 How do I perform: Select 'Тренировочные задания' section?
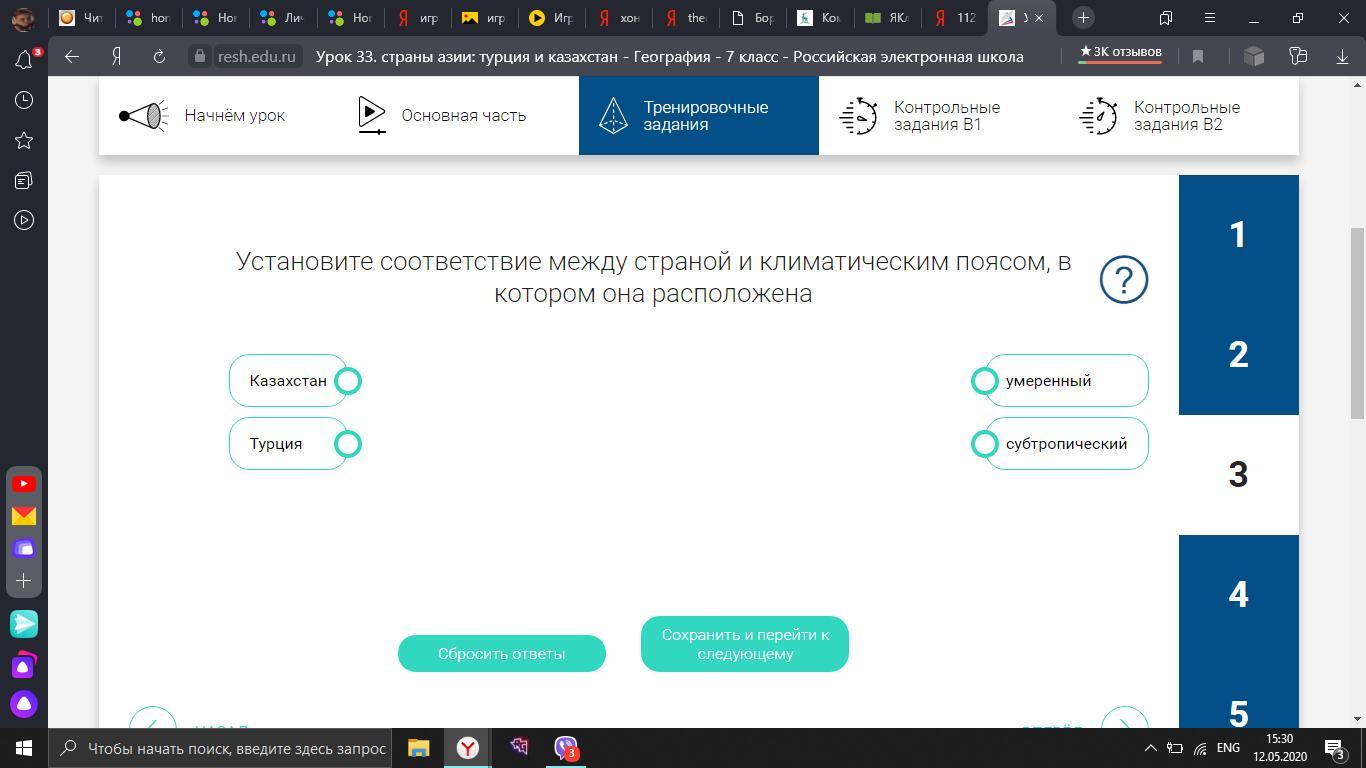click(699, 116)
